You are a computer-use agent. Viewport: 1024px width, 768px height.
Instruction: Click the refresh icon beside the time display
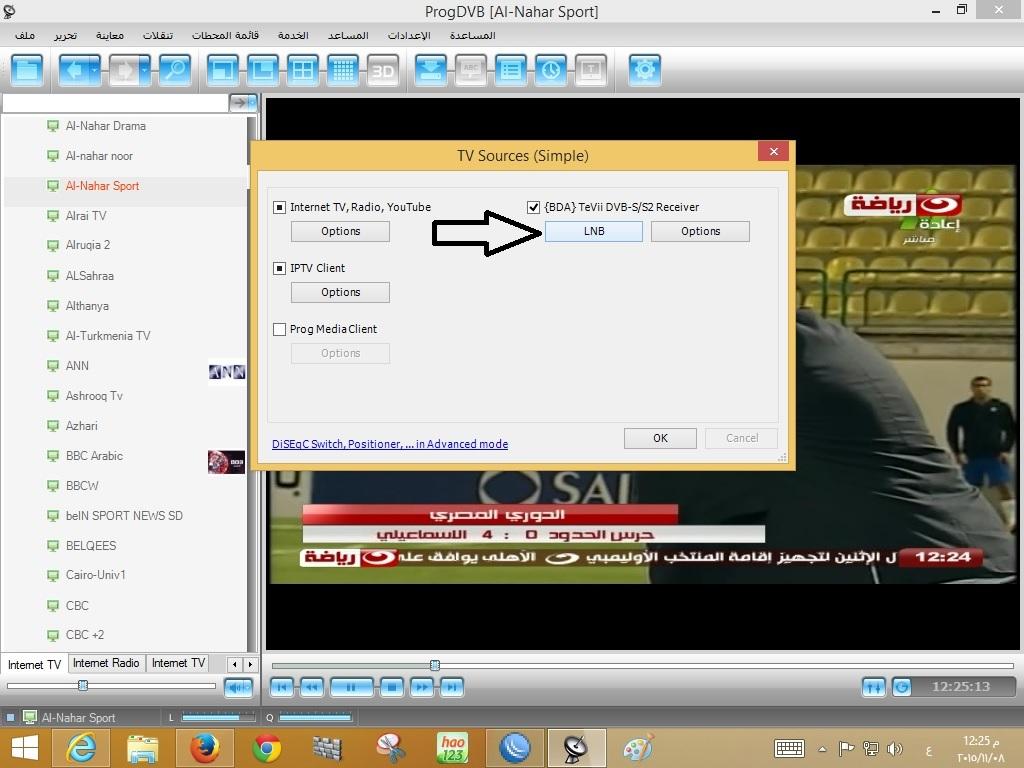point(902,687)
